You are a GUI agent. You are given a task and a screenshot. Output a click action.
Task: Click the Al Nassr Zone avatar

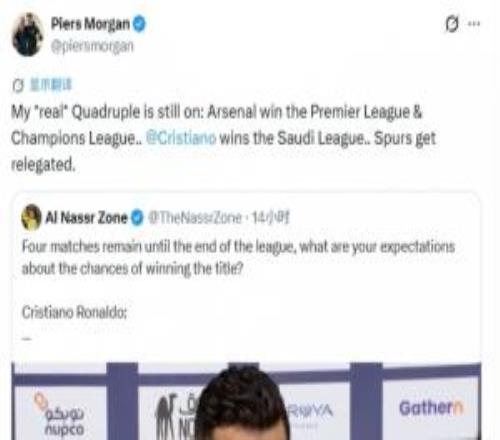[31, 217]
